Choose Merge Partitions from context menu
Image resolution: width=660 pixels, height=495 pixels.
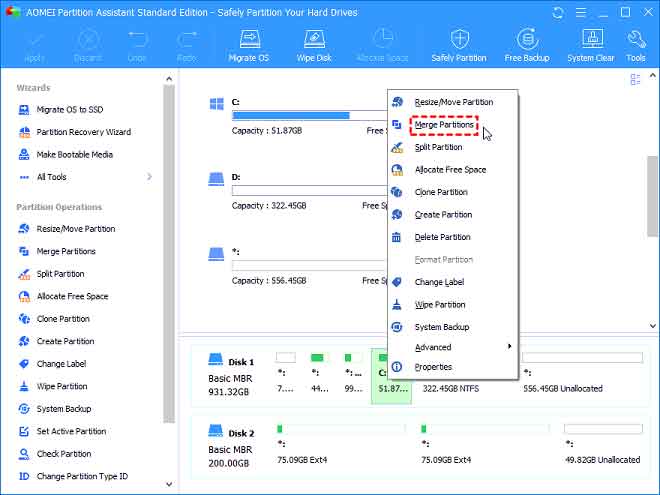pyautogui.click(x=453, y=125)
